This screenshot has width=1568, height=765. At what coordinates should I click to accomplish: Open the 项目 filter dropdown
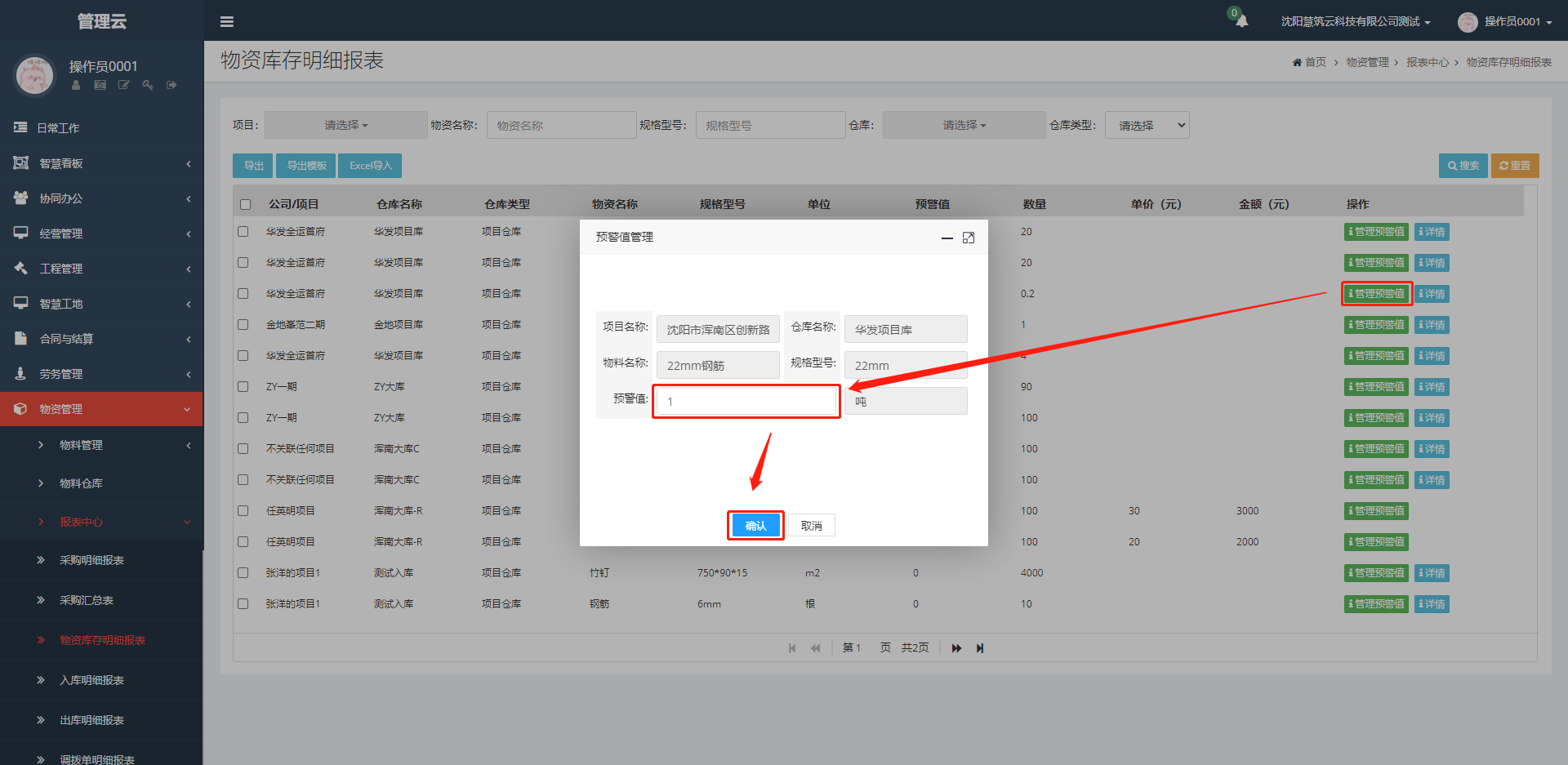345,125
